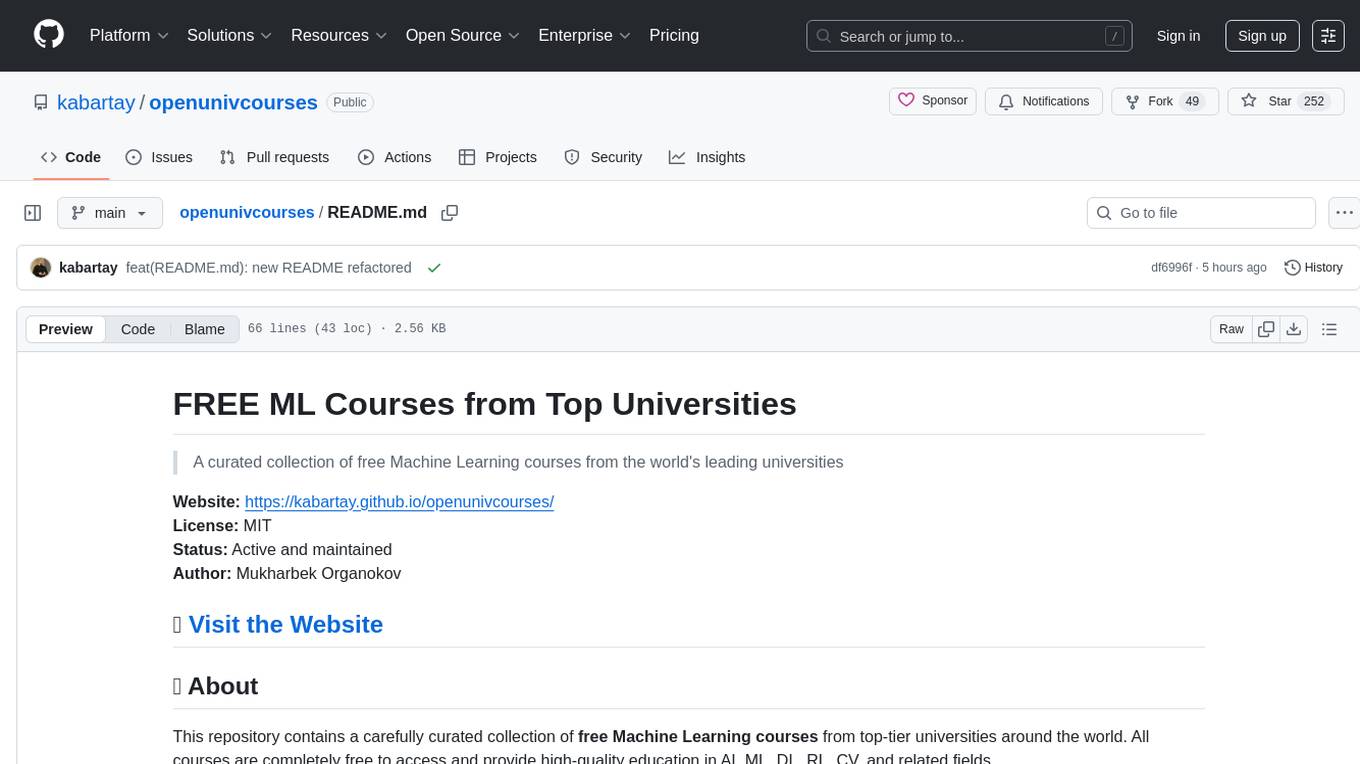The image size is (1360, 764).
Task: Open the Raw file view
Action: [x=1231, y=329]
